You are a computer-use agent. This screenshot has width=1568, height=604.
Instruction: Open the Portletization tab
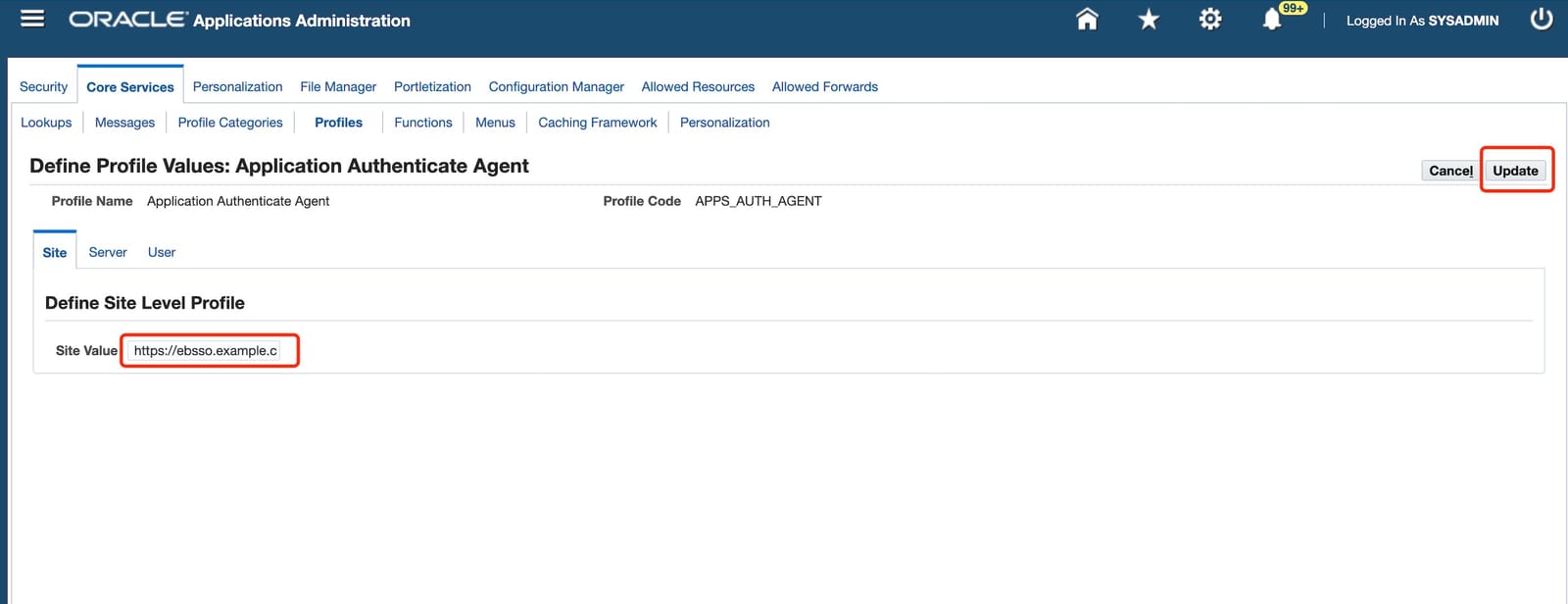432,86
